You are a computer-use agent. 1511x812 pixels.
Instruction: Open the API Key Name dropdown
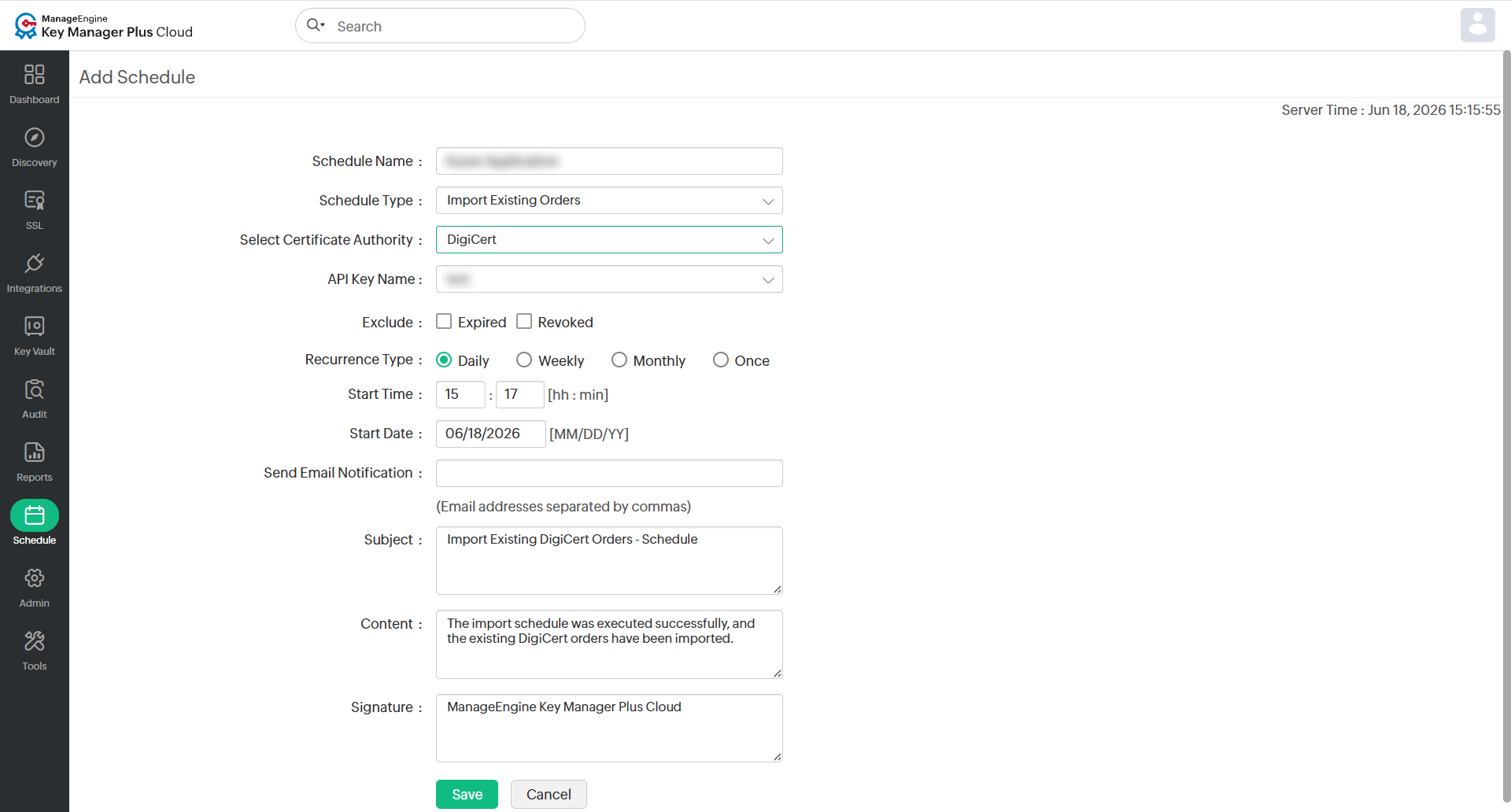(609, 279)
